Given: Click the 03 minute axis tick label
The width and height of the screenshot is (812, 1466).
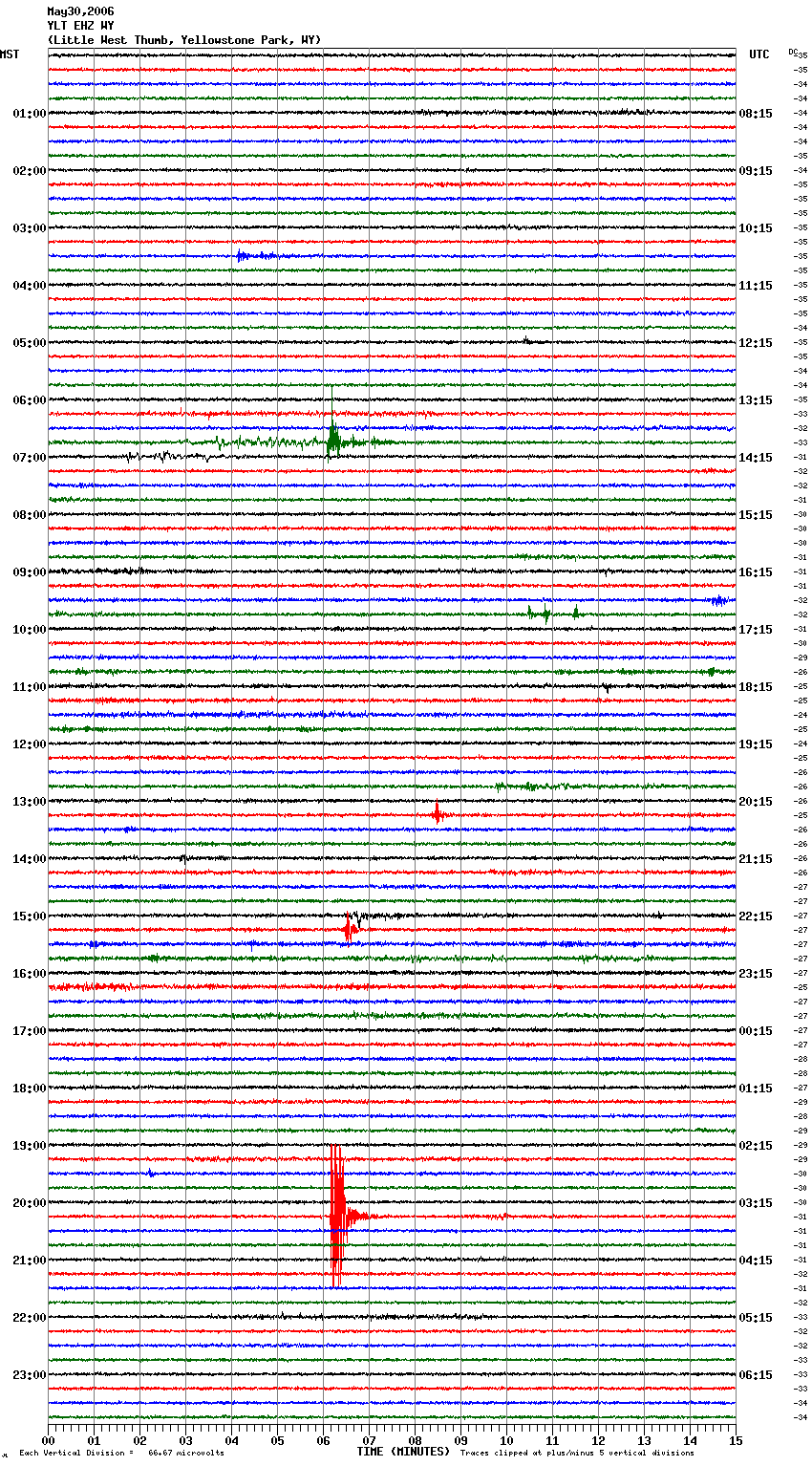Looking at the screenshot, I should click(x=185, y=1440).
